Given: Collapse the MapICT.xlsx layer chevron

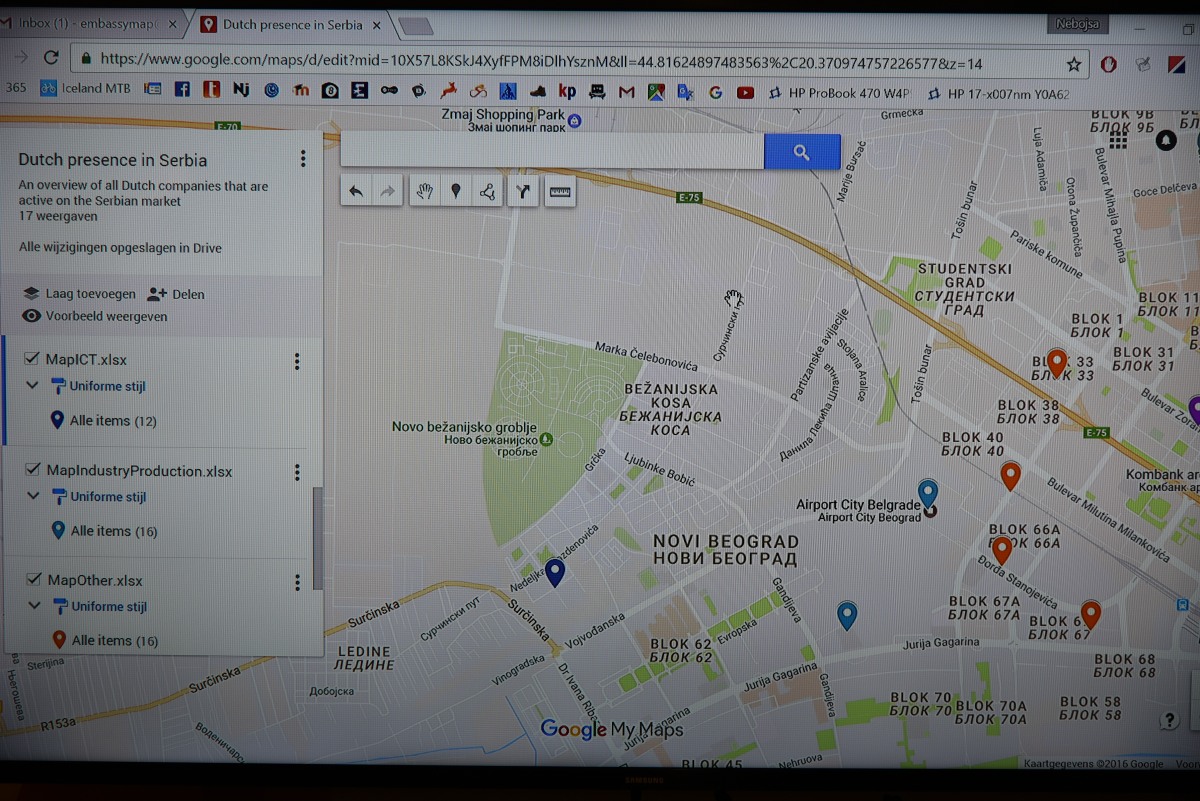Looking at the screenshot, I should [31, 385].
